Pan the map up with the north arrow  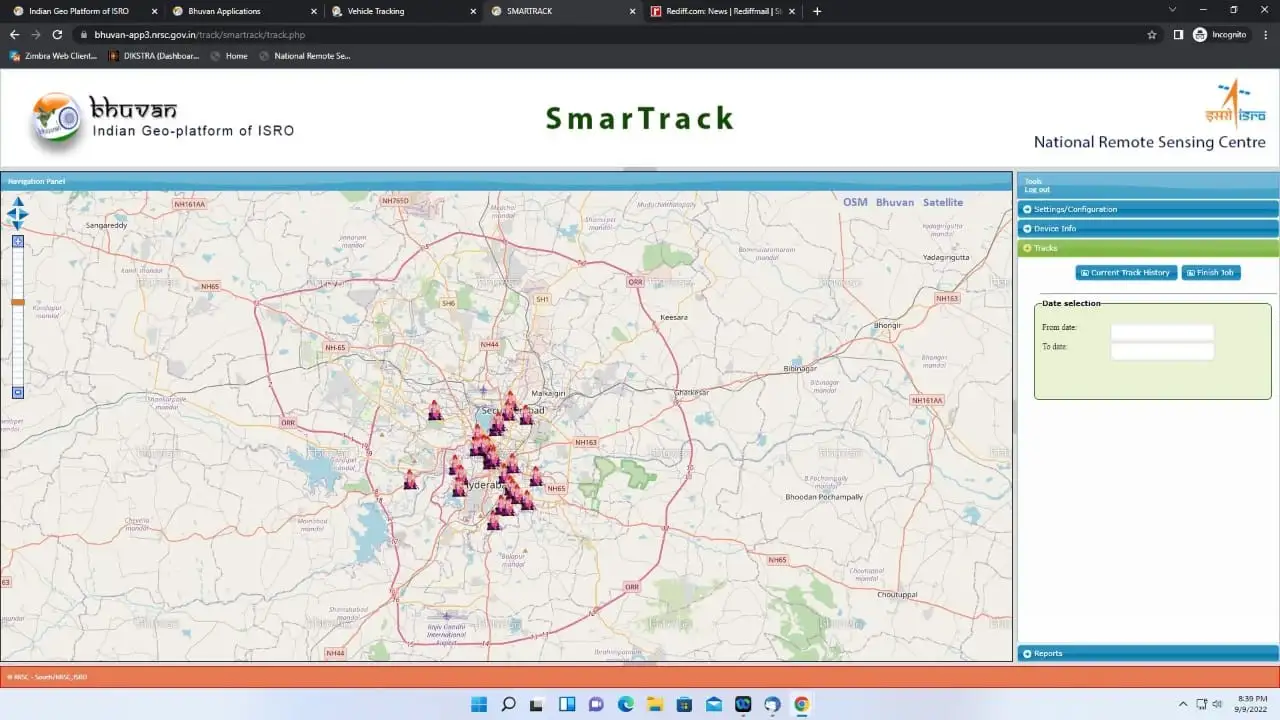(18, 202)
